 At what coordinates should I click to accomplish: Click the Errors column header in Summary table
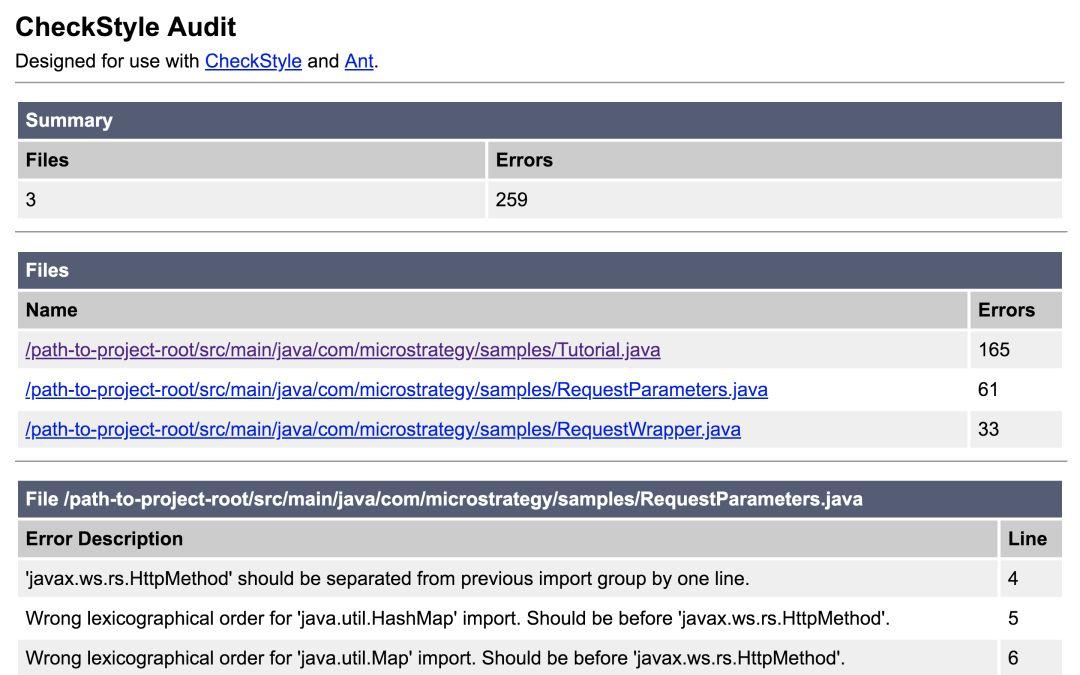pyautogui.click(x=523, y=160)
